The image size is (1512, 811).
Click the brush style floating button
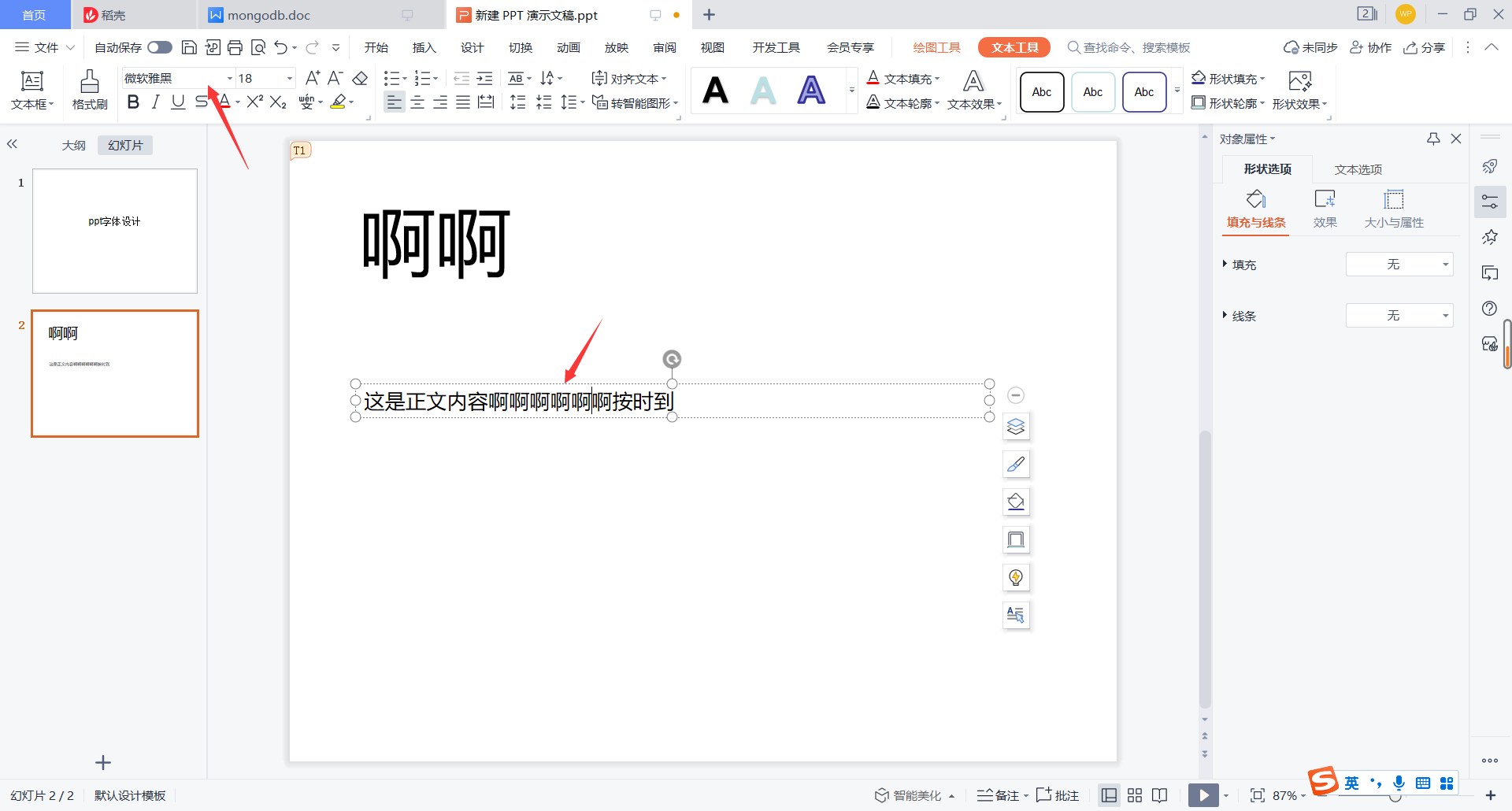(x=1016, y=465)
